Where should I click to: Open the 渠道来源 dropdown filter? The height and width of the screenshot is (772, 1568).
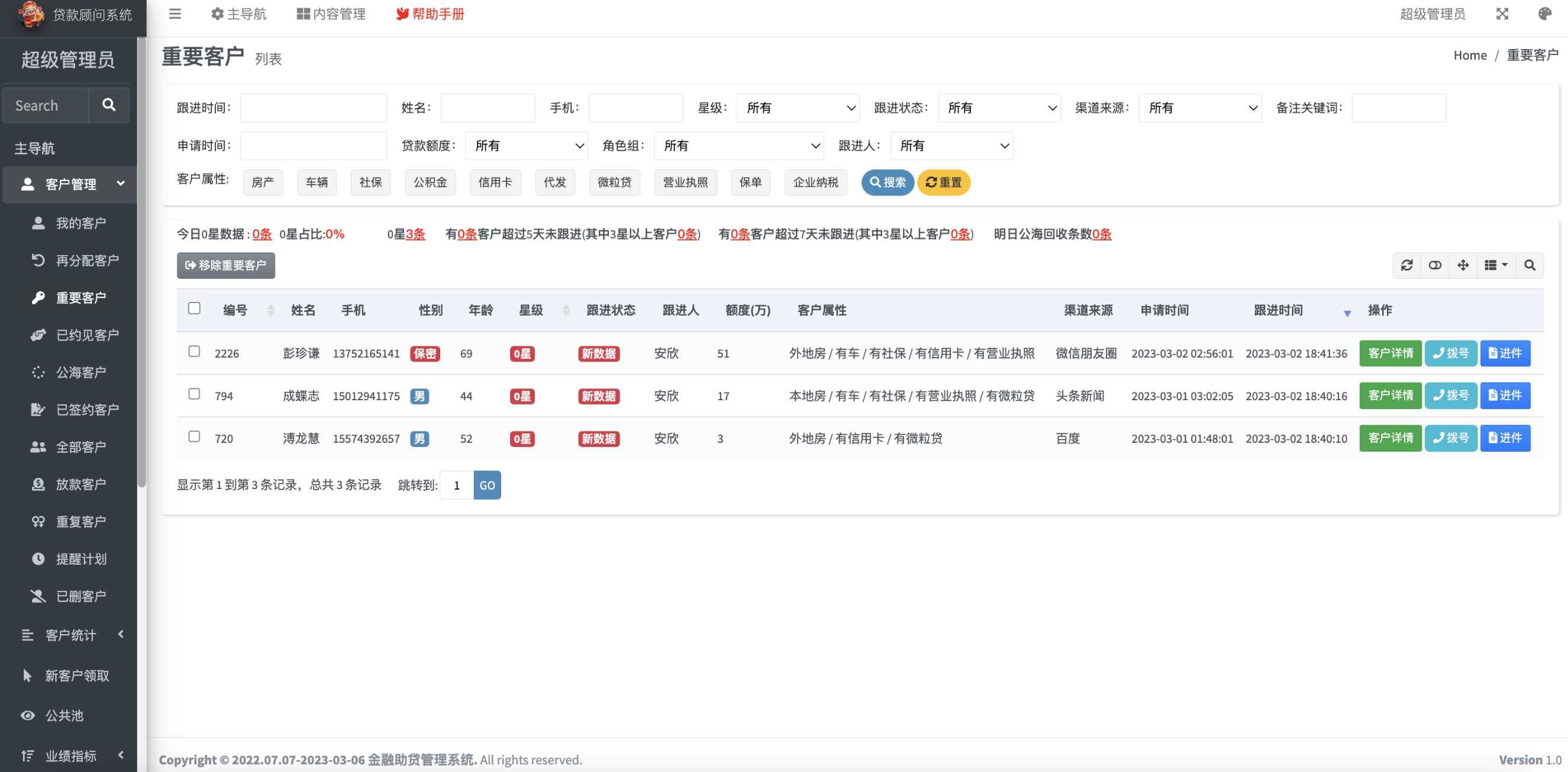pyautogui.click(x=1199, y=108)
